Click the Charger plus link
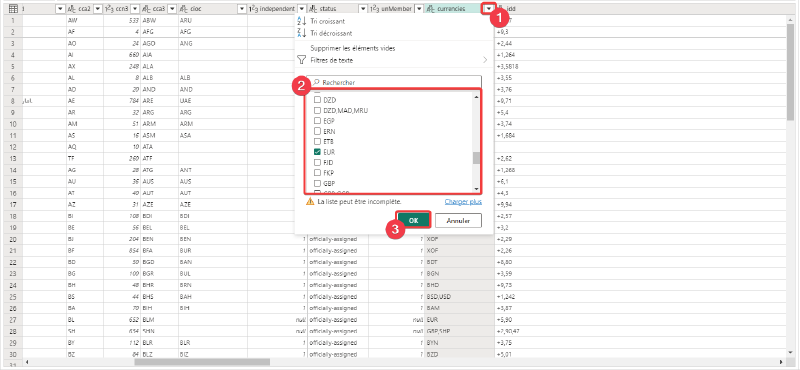Screen dimensions: 800x370 (x=463, y=202)
